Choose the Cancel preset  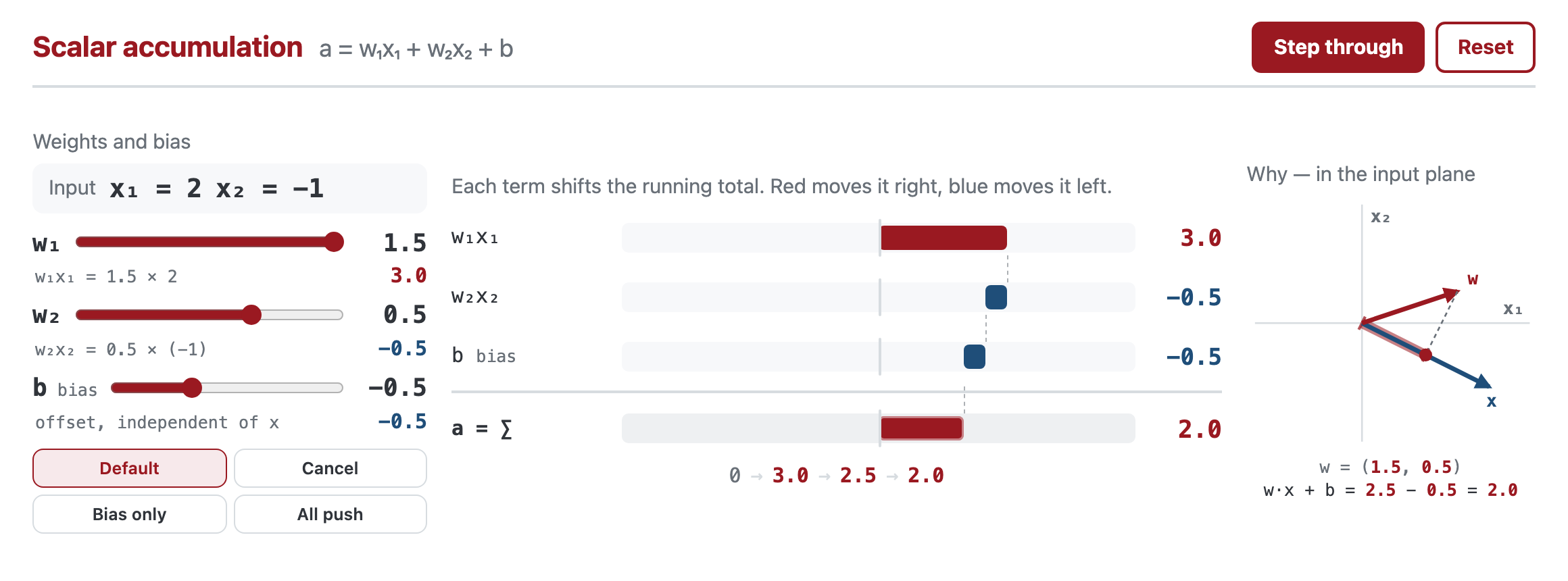coord(330,468)
